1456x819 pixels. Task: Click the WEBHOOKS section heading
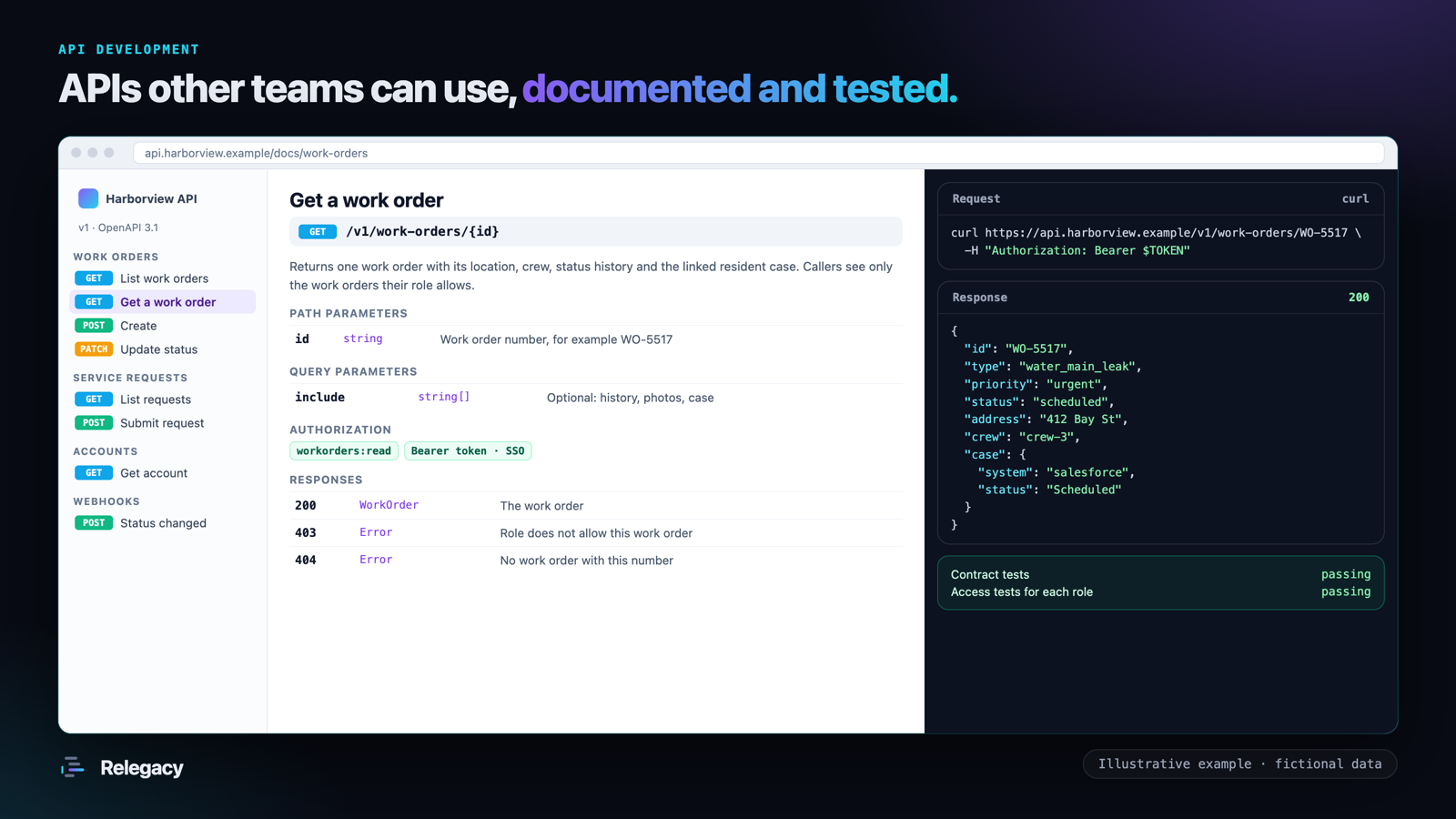(106, 501)
